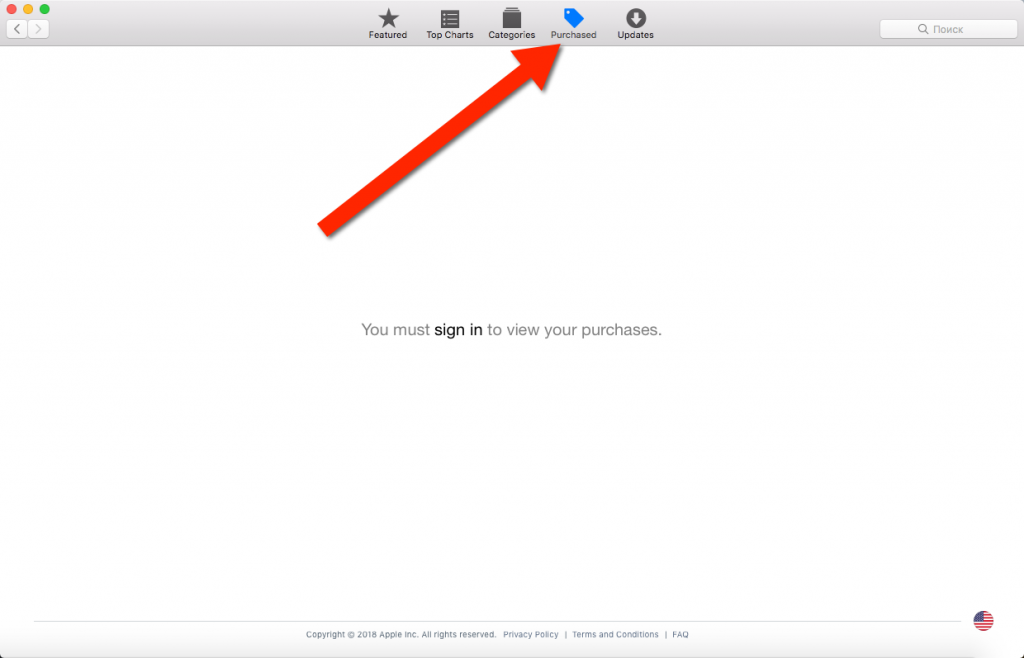1024x658 pixels.
Task: Click the 'sign in' link
Action: (x=458, y=330)
